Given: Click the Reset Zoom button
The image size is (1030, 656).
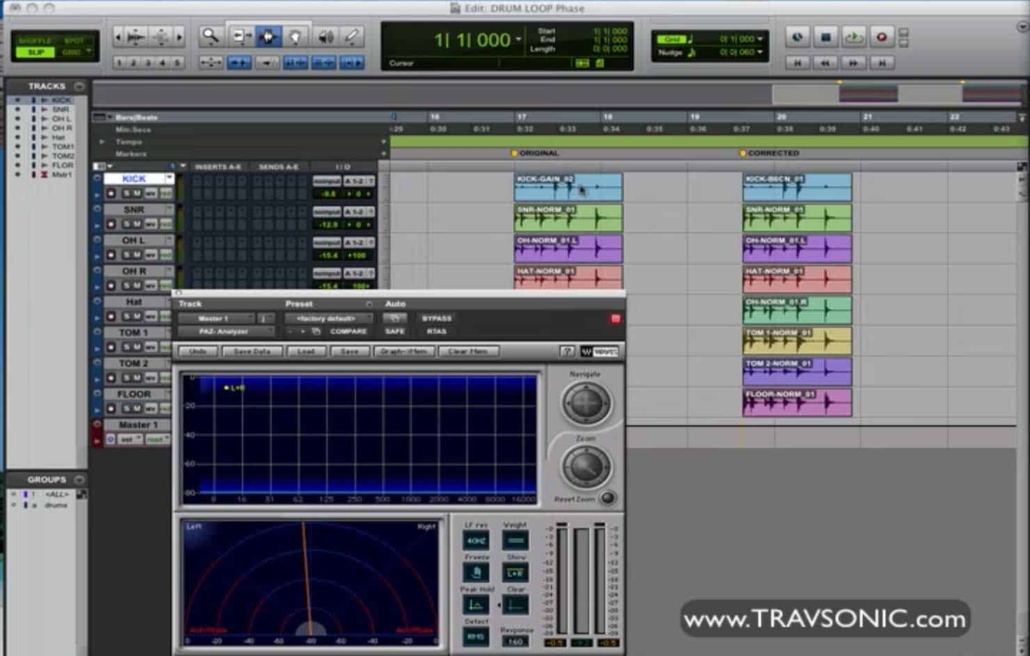Looking at the screenshot, I should pos(606,498).
